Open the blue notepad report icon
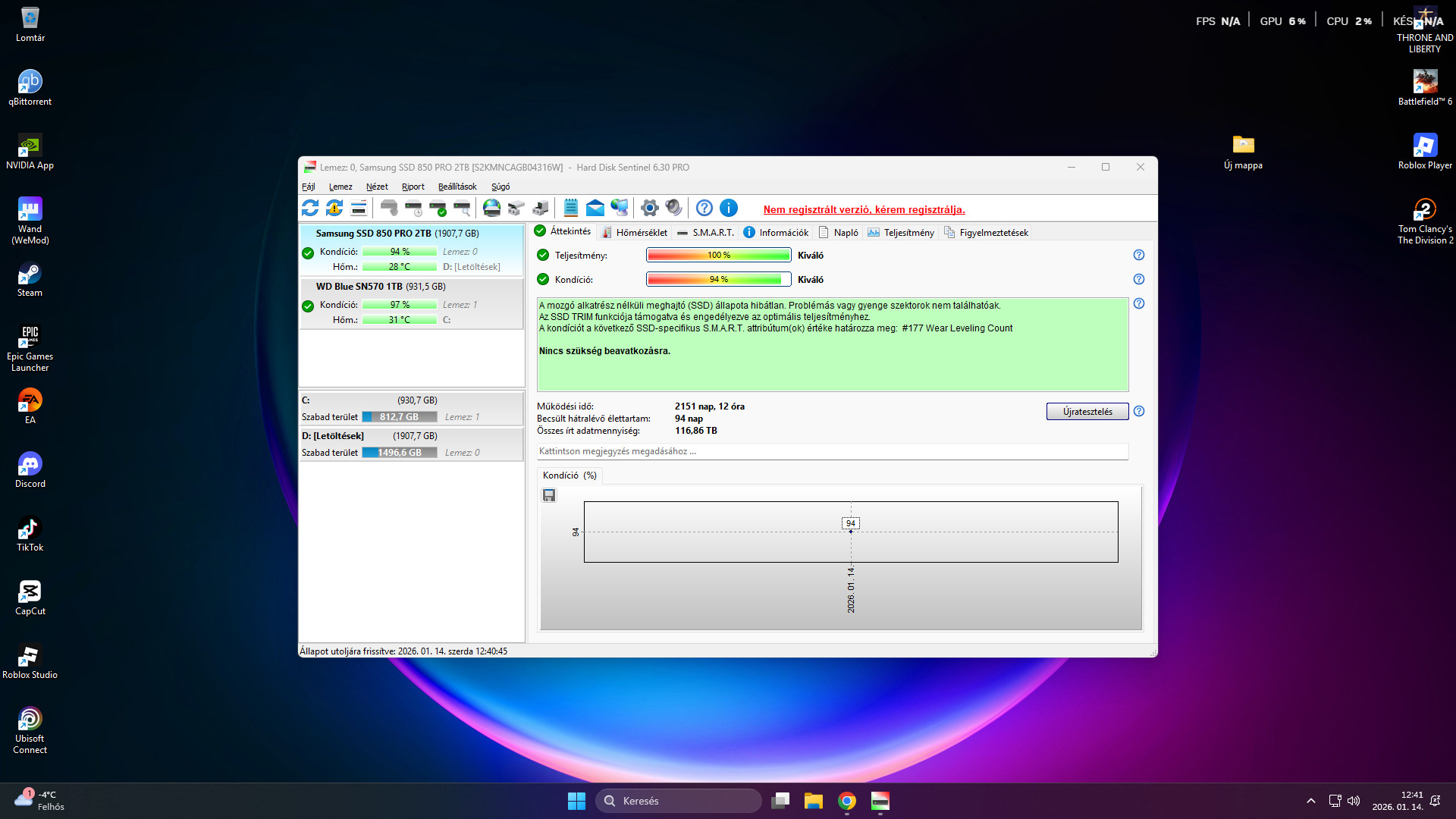This screenshot has width=1456, height=819. pos(571,208)
